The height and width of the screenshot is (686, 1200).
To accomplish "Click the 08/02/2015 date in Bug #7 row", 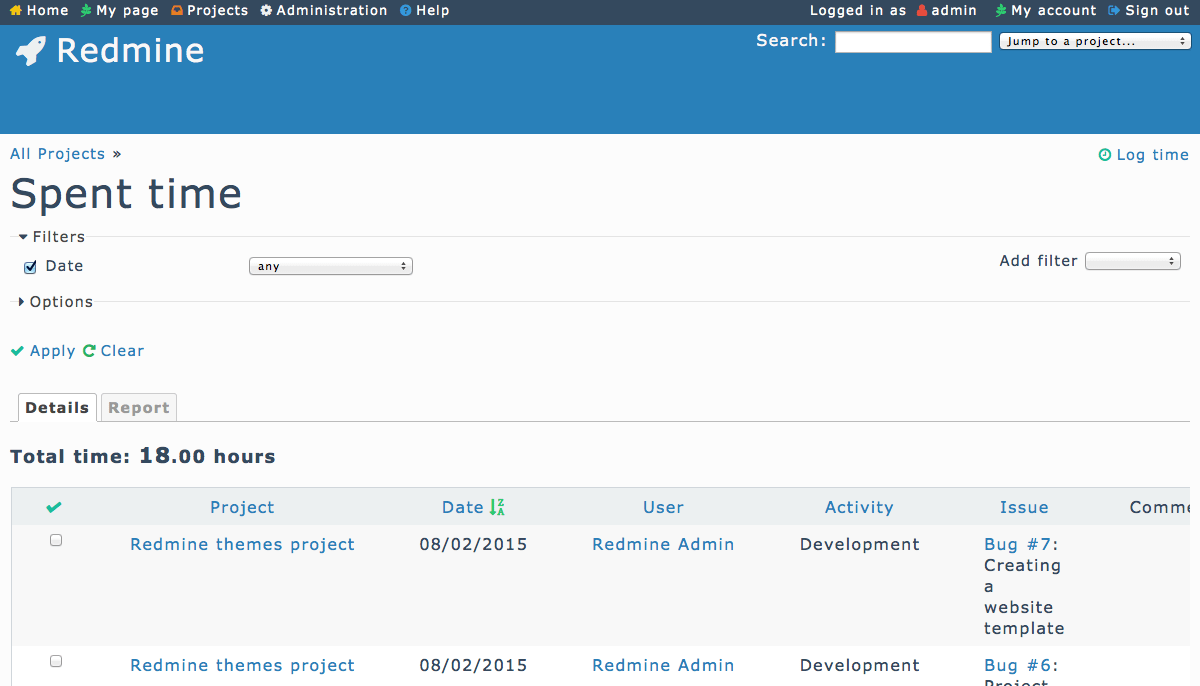I will click(473, 545).
